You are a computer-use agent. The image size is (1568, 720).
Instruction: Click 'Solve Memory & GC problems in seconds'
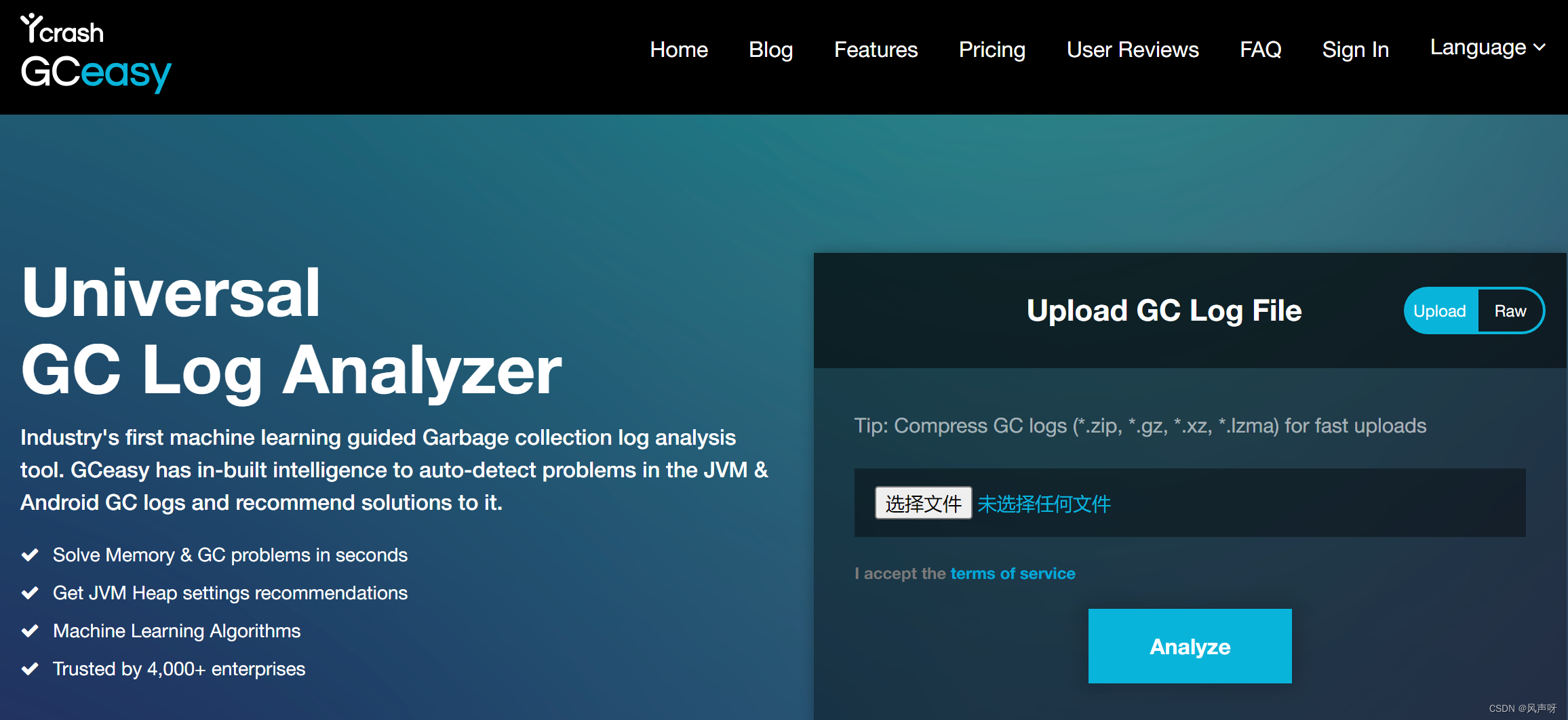coord(230,555)
